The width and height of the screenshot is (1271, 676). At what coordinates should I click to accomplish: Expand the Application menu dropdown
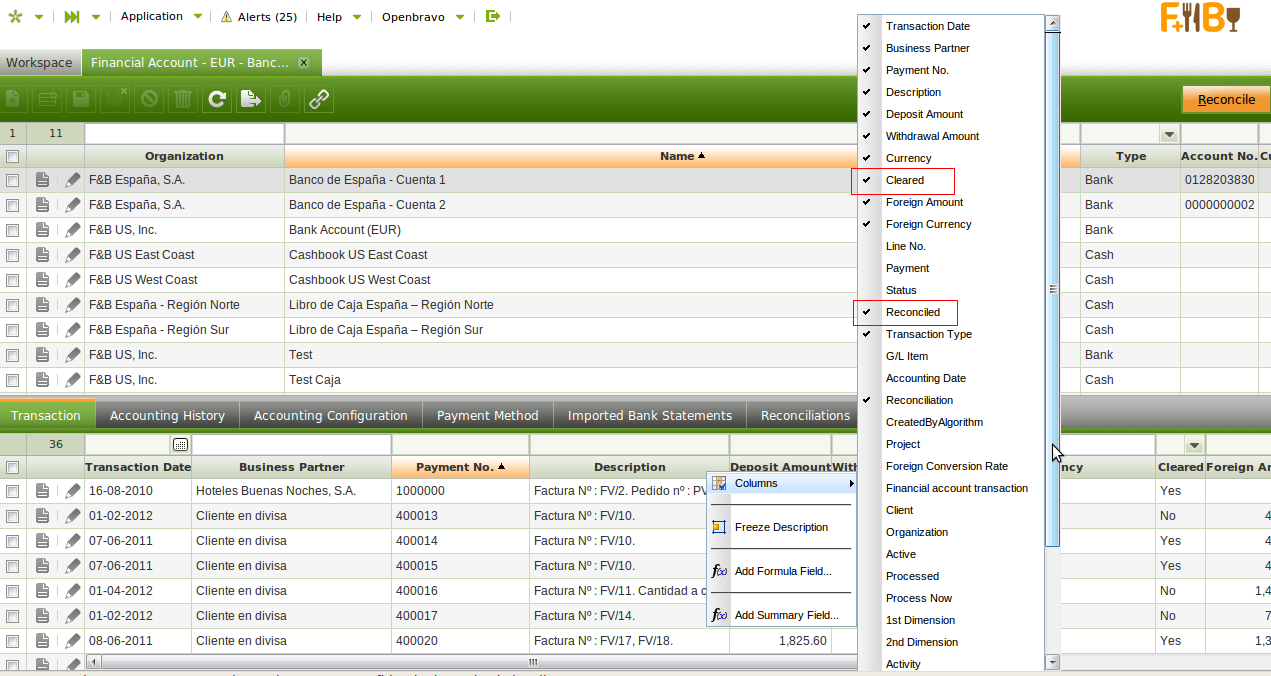pos(198,17)
